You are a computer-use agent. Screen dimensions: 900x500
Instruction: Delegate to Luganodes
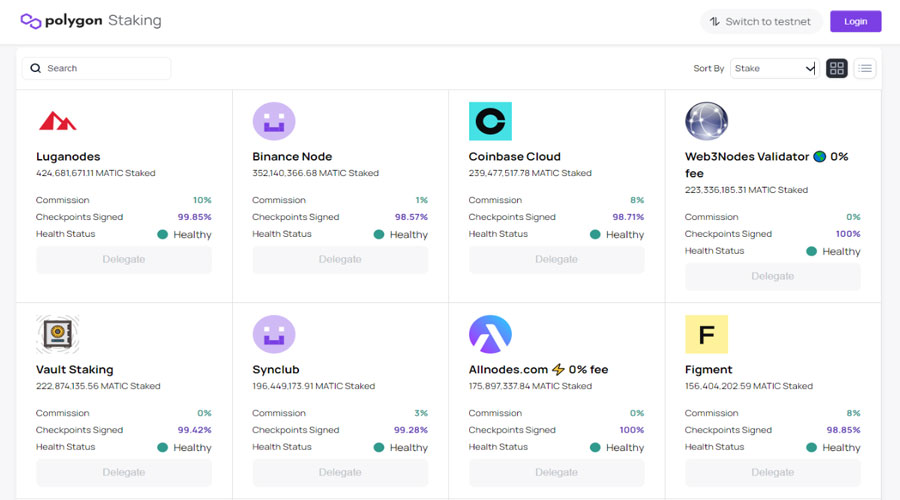coord(124,259)
